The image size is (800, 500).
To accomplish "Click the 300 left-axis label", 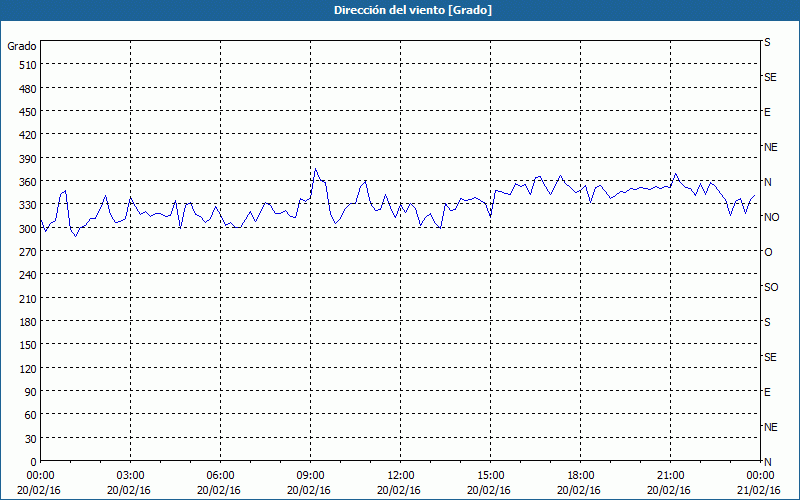I will click(x=28, y=229).
